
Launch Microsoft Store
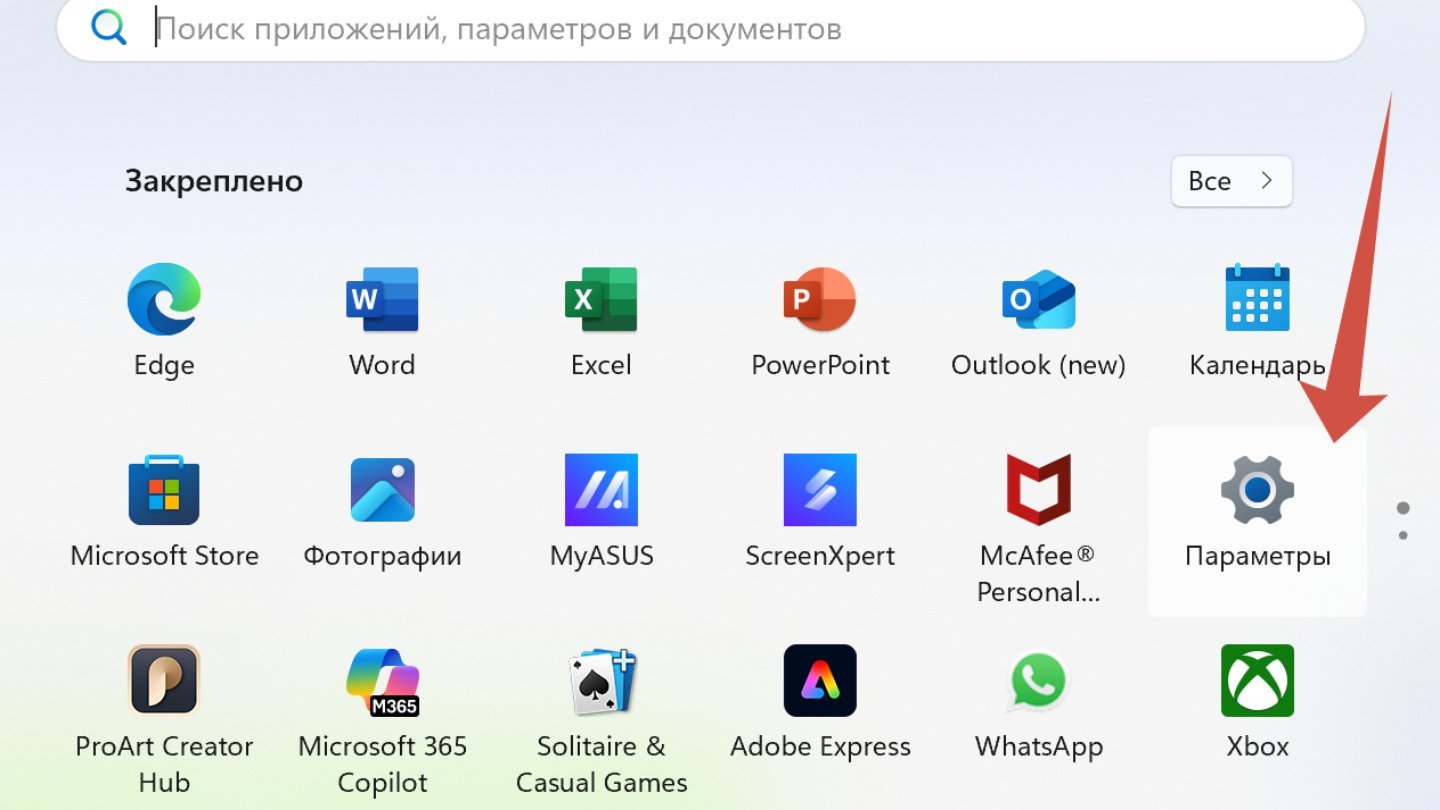coord(164,490)
